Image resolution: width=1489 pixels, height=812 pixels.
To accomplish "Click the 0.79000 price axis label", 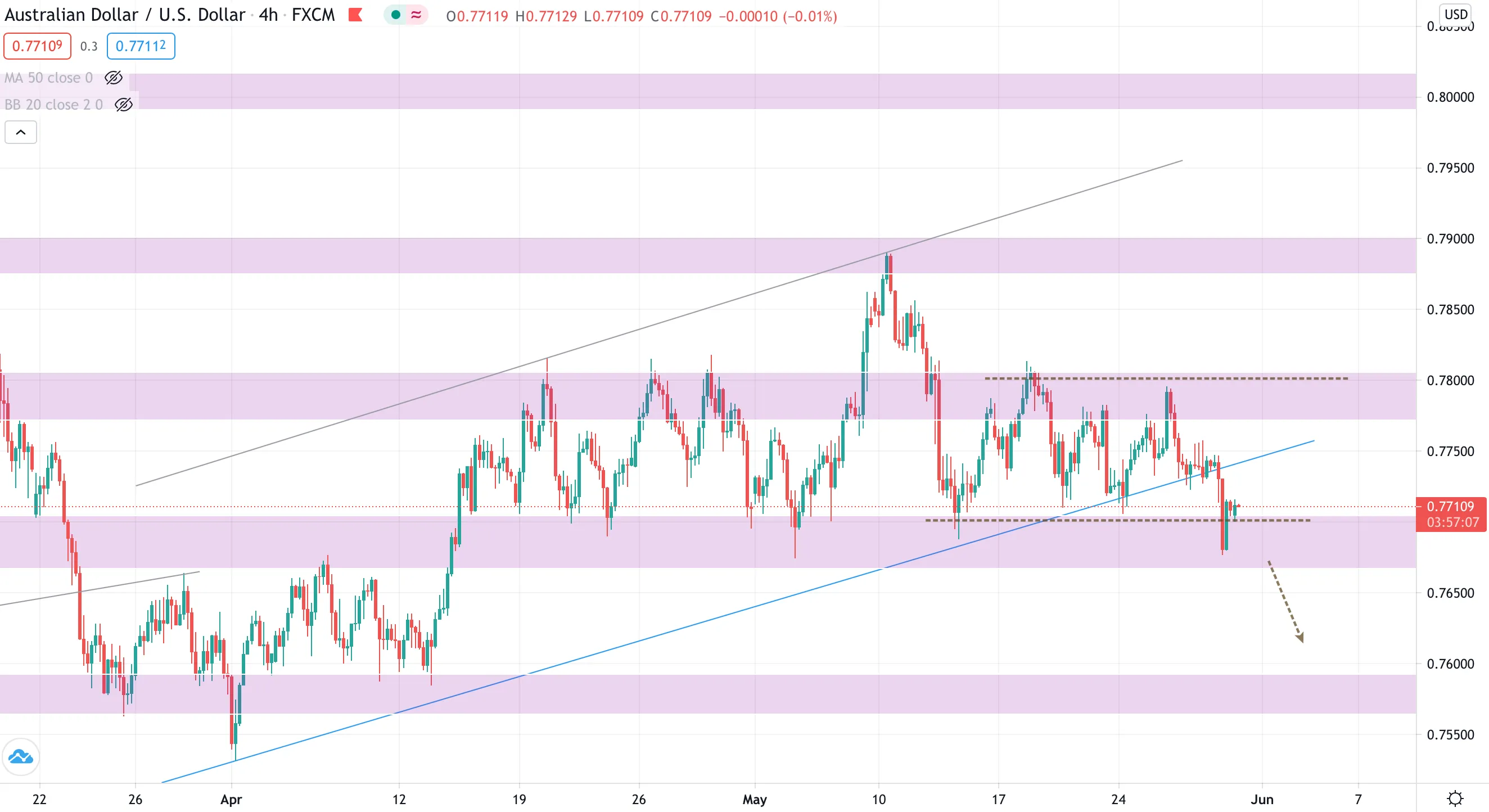I will tap(1450, 238).
